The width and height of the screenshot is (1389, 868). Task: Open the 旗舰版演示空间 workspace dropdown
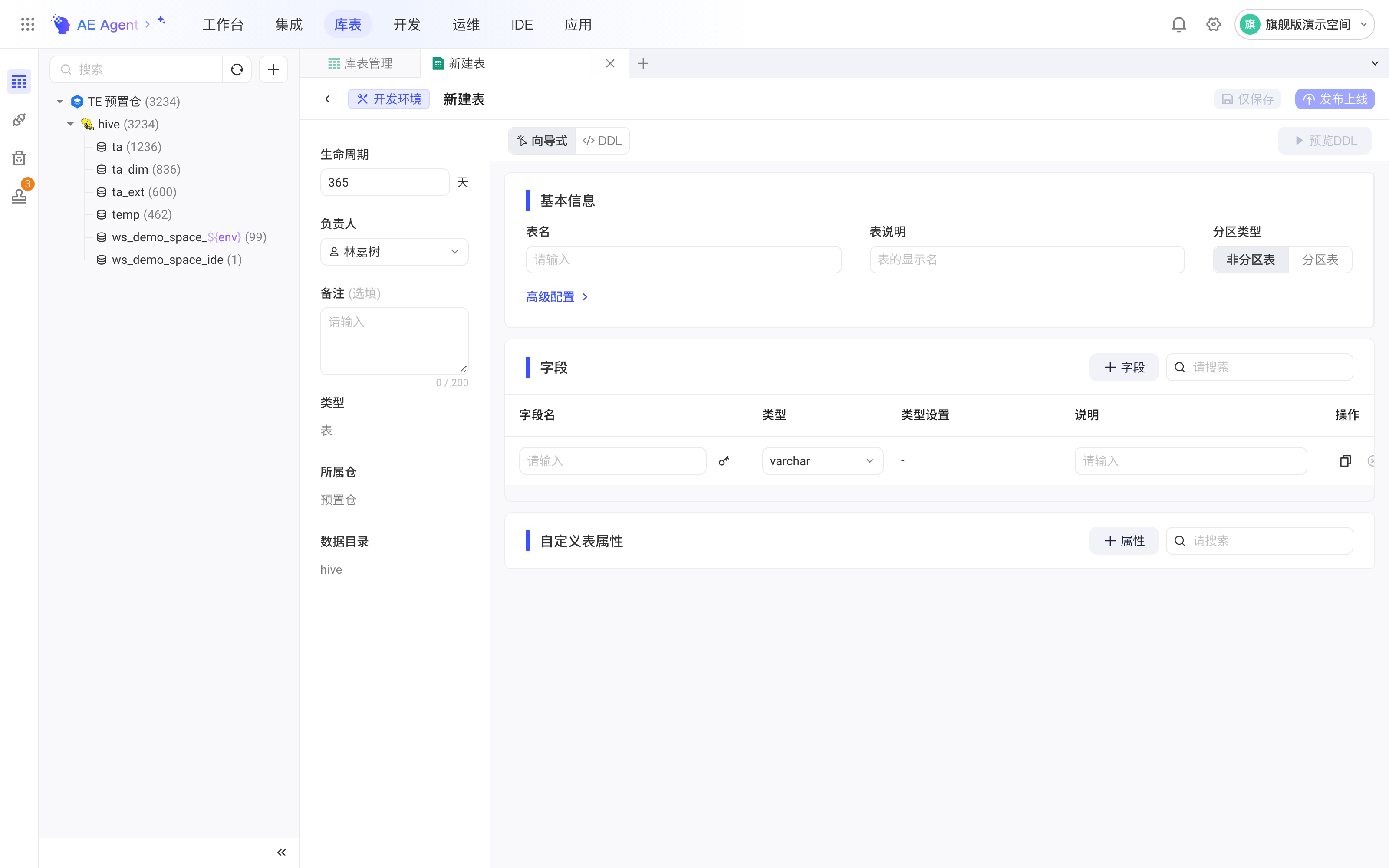tap(1305, 24)
